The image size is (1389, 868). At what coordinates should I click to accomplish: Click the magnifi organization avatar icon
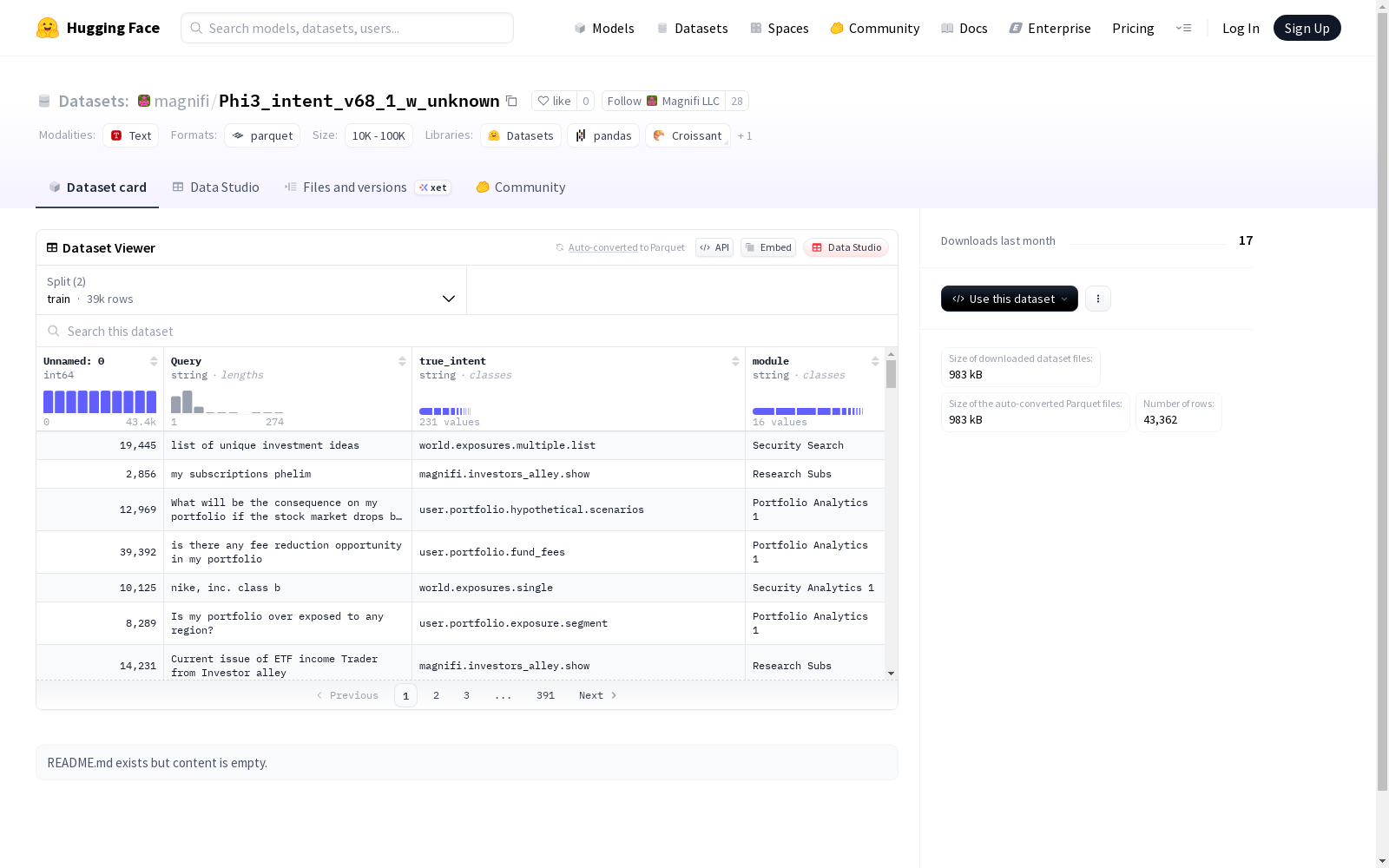pyautogui.click(x=144, y=101)
